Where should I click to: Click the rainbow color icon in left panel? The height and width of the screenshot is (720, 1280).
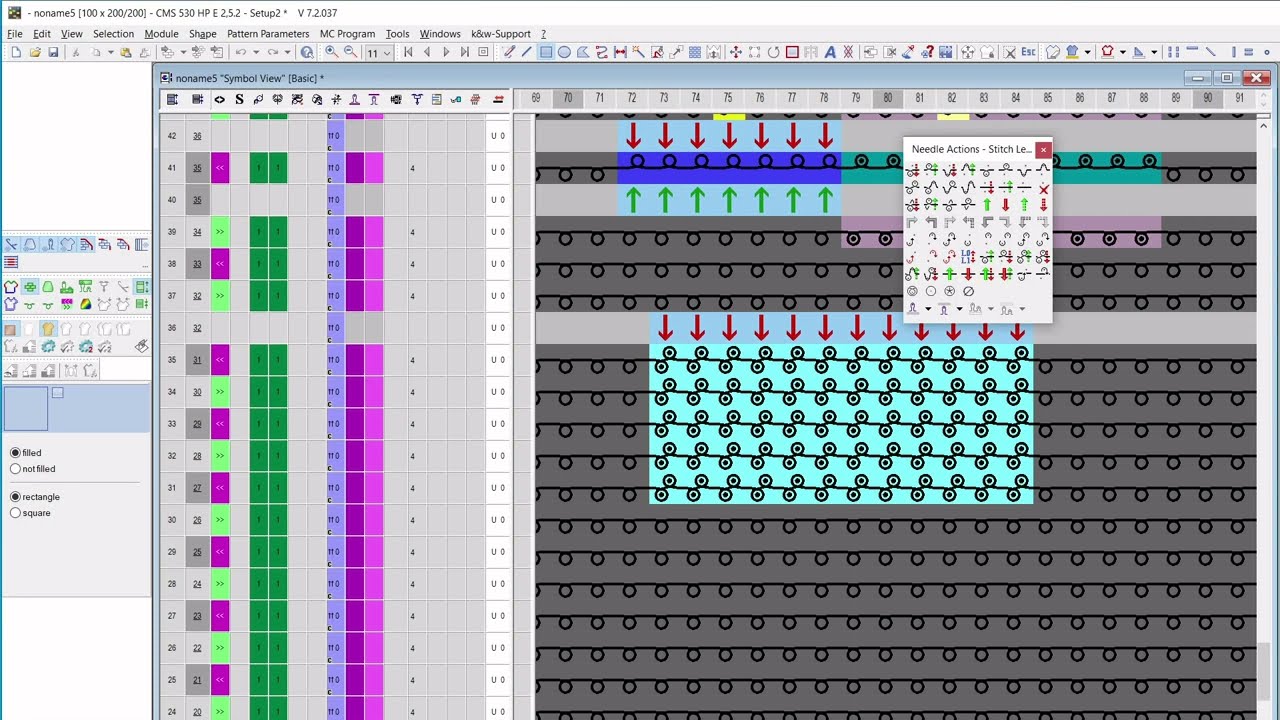(x=86, y=304)
